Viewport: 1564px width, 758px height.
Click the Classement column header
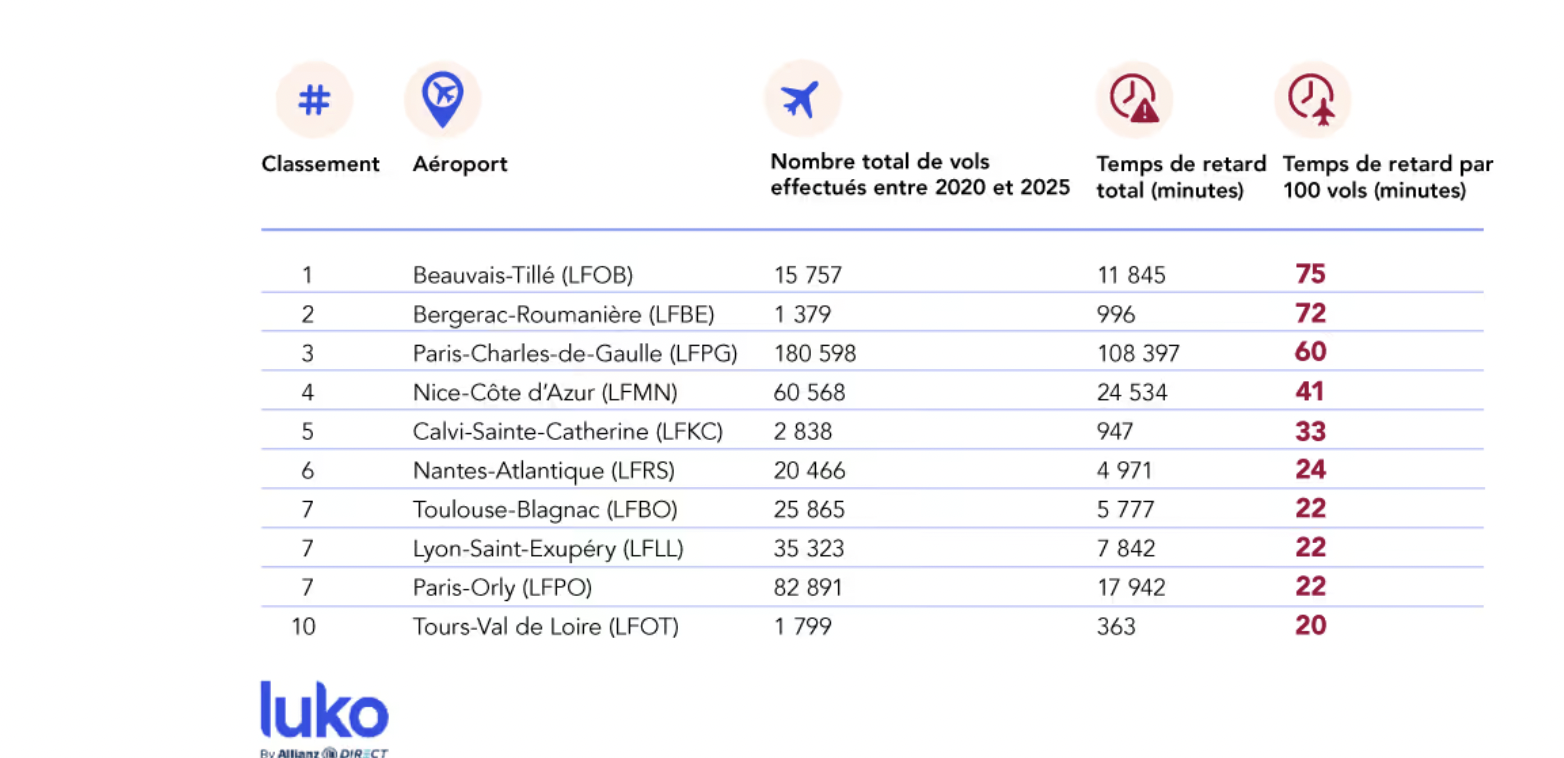[320, 164]
